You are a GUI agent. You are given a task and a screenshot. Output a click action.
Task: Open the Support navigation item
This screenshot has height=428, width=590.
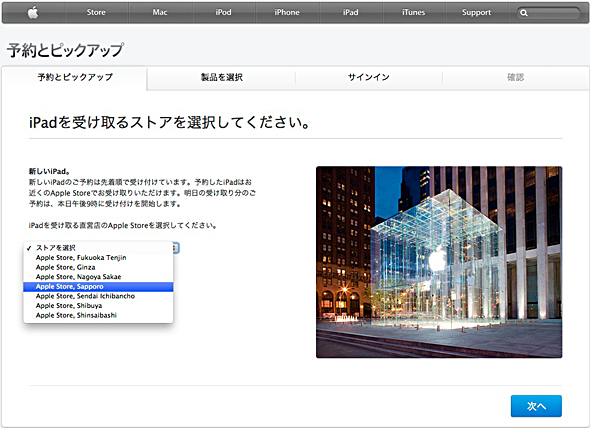(x=476, y=12)
